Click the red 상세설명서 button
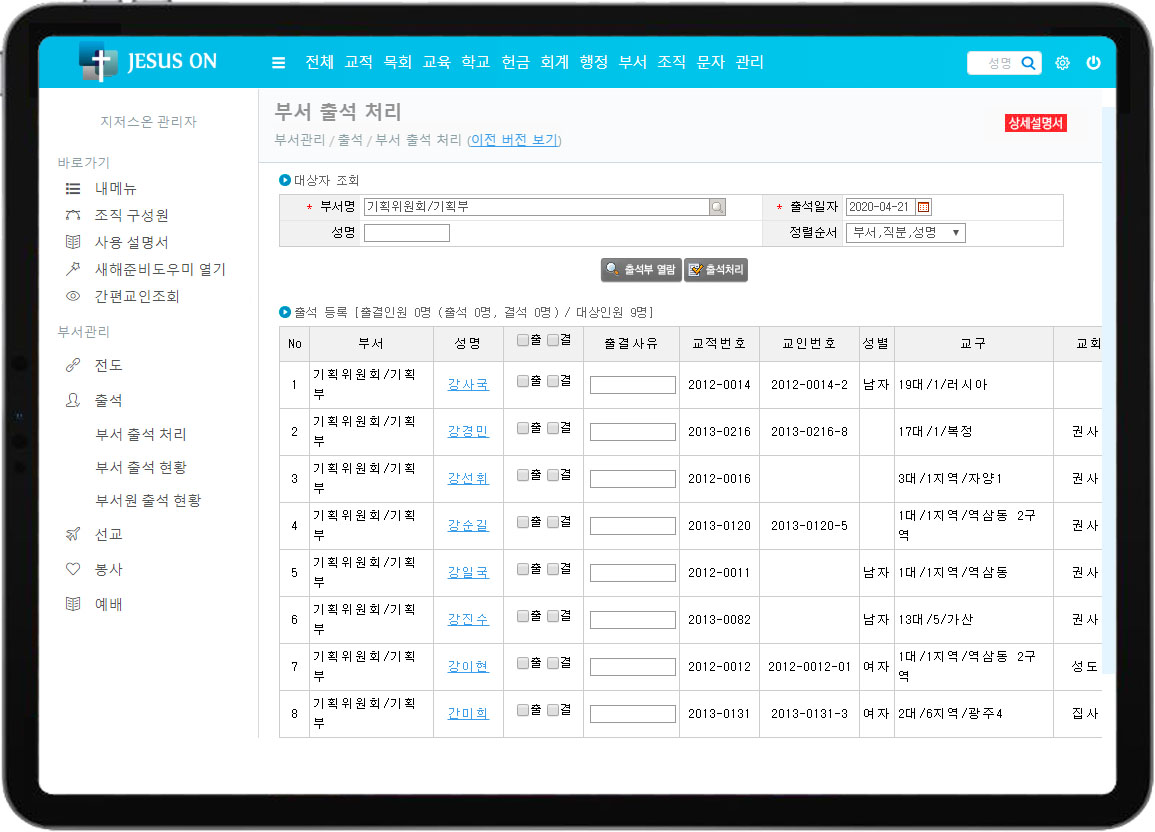Image resolution: width=1155 pixels, height=832 pixels. 1036,123
